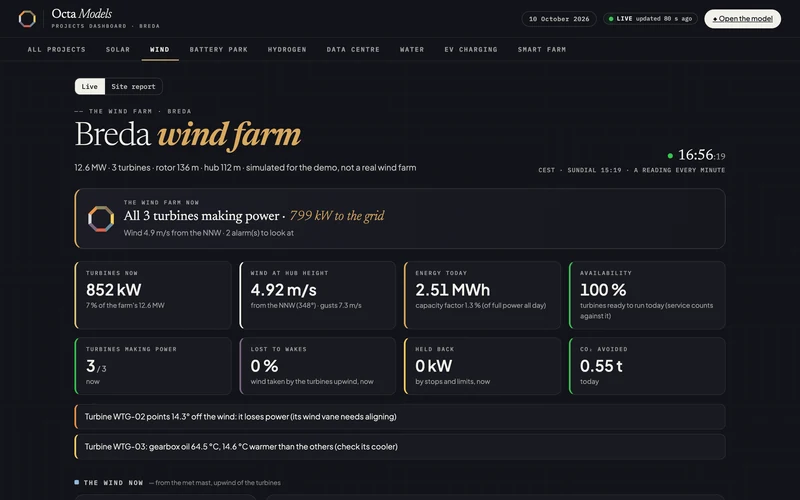Open the Water tab

(x=412, y=49)
